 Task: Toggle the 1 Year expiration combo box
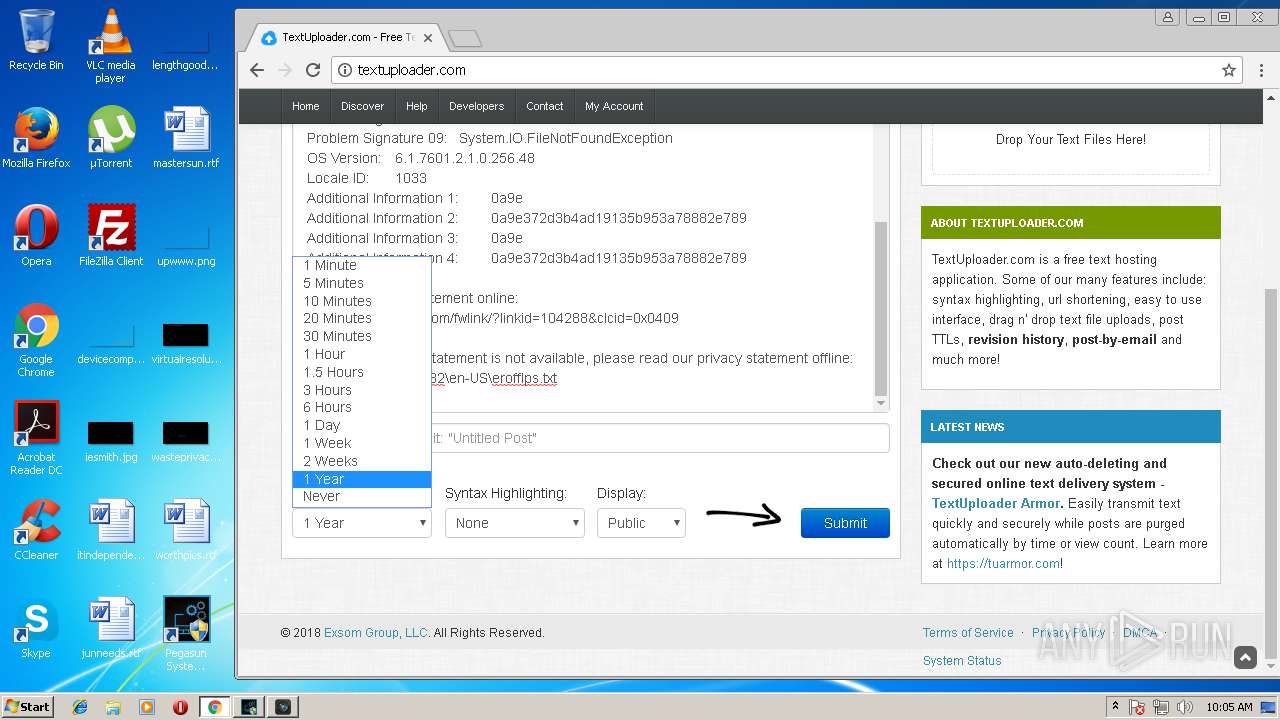(362, 523)
